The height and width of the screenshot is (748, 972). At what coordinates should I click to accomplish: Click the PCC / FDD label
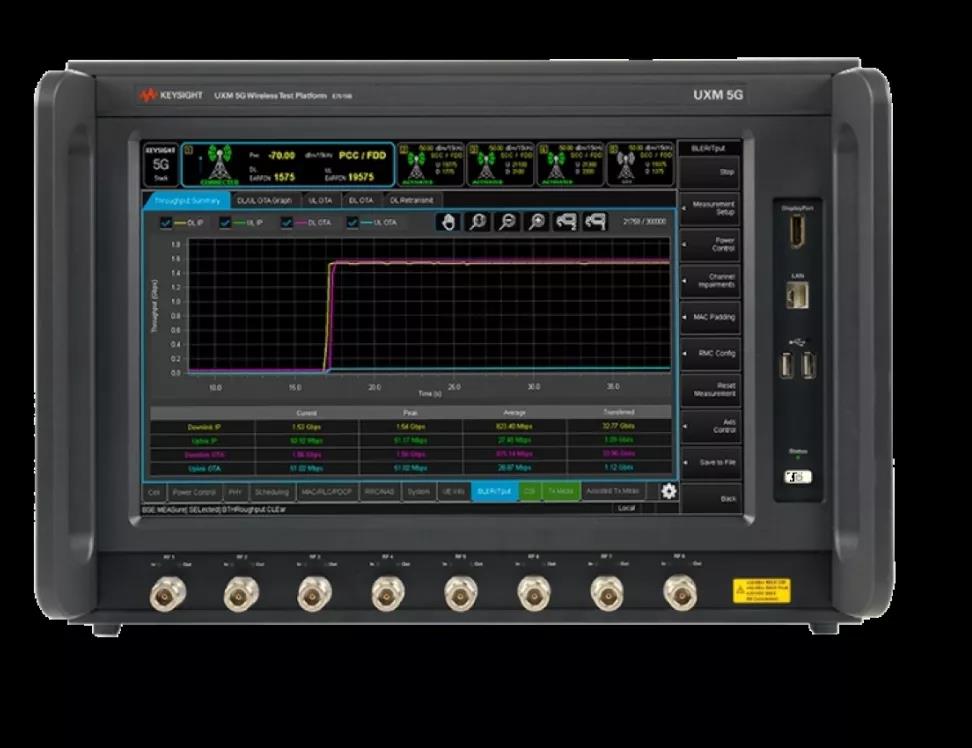click(x=363, y=156)
